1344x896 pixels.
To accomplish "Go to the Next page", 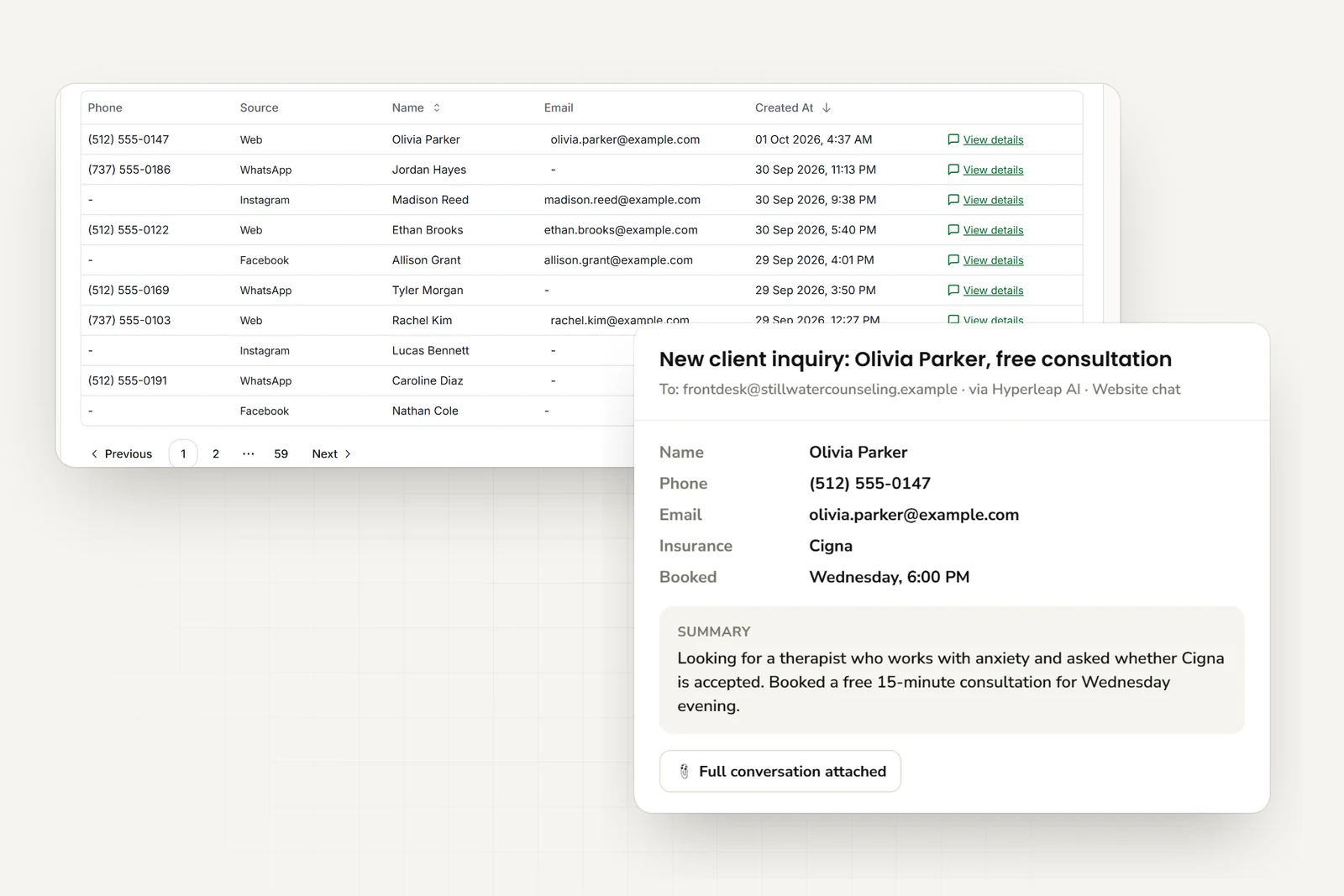I will [x=332, y=453].
